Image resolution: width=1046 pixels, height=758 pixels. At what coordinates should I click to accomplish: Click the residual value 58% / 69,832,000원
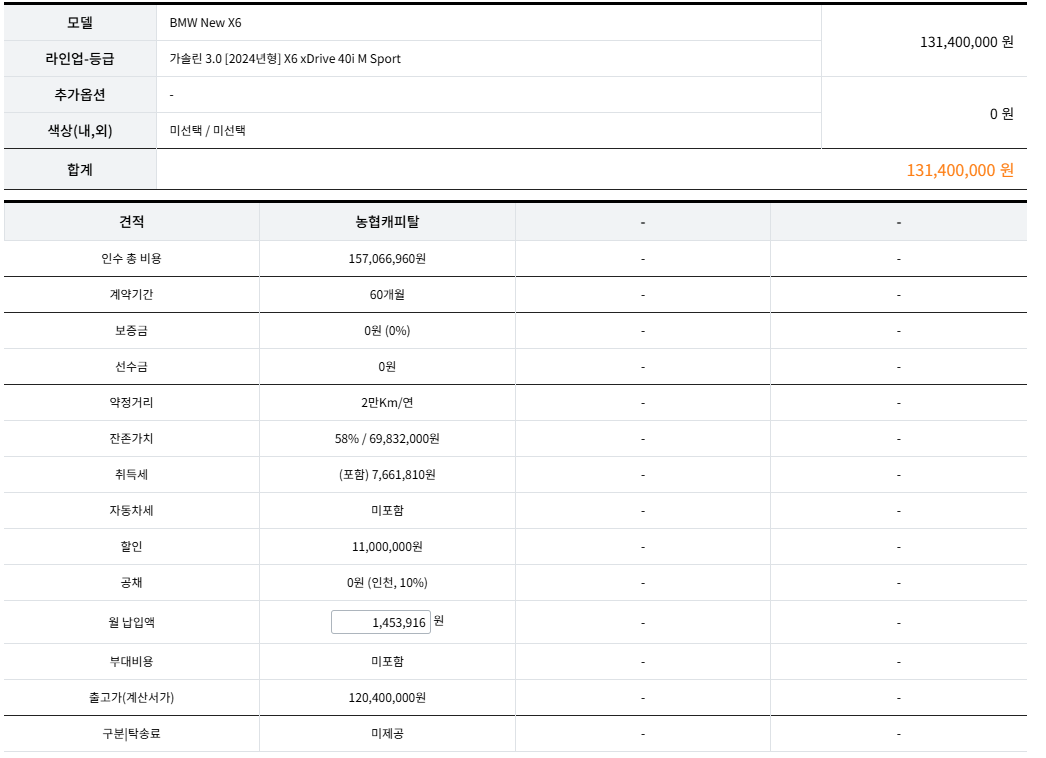(x=387, y=439)
